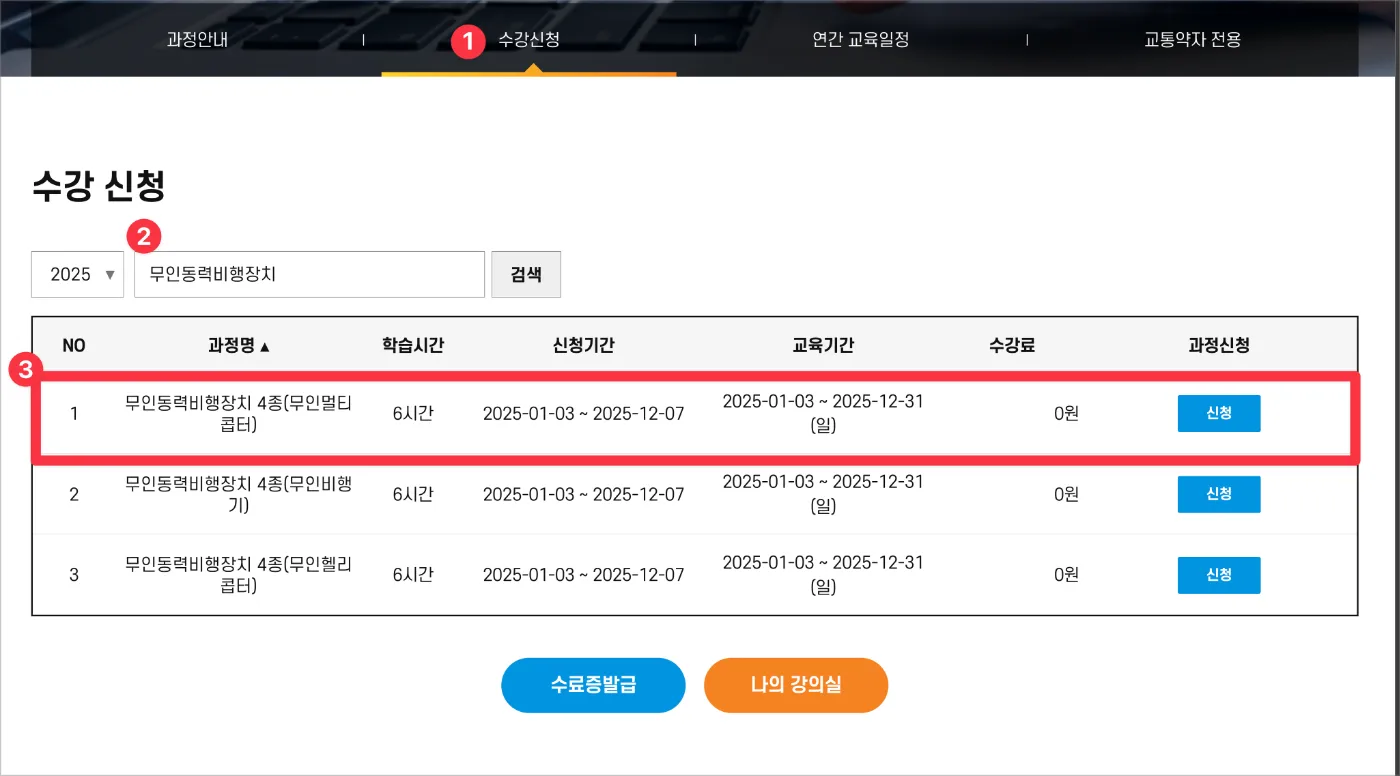Open 수료증발급 to issue a certificate
Screen dimensions: 1400x776
[x=593, y=685]
